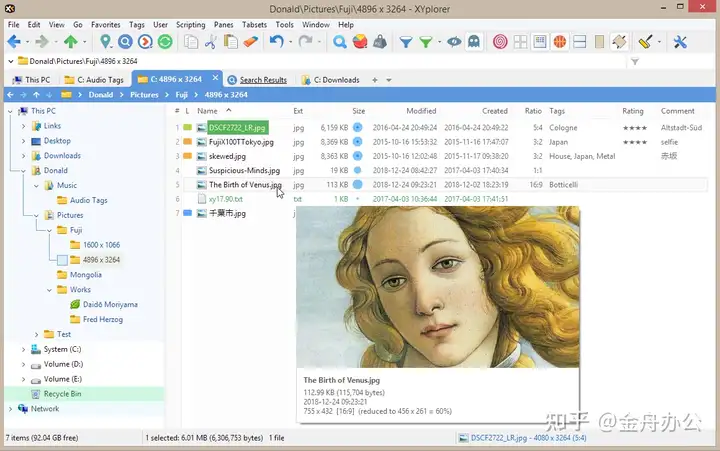Expand the Test folder tree node
The image size is (720, 451).
36,334
